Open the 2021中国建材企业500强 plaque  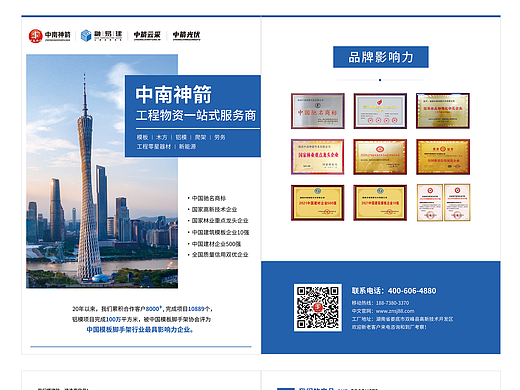pyautogui.click(x=318, y=203)
